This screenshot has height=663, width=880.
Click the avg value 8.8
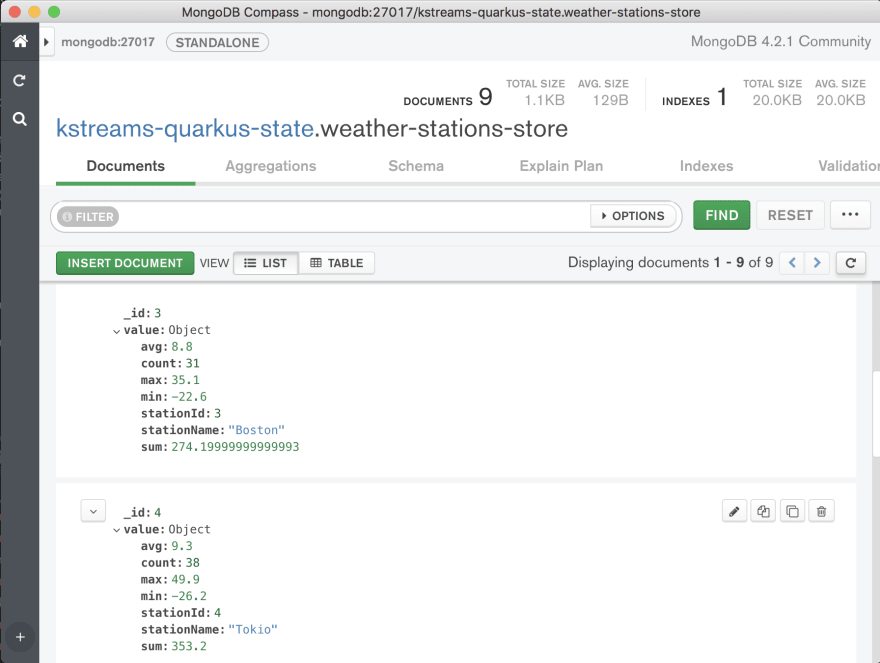[x=182, y=347]
